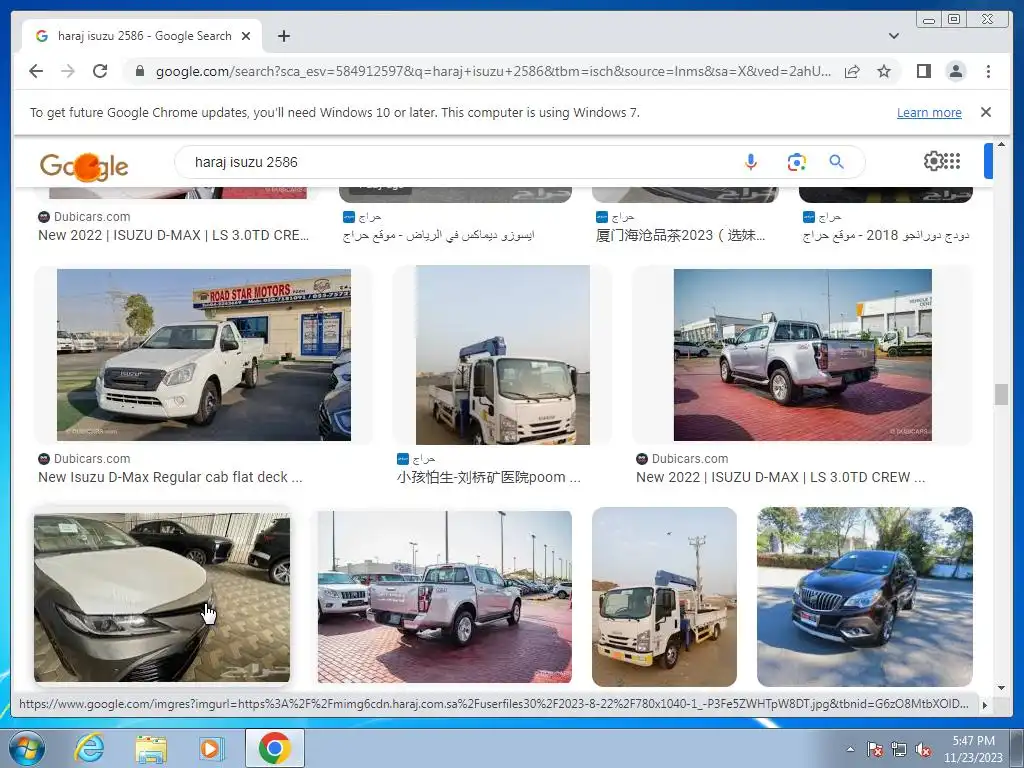1024x768 pixels.
Task: Open silver pickup rear view image, bottom row
Action: click(445, 597)
